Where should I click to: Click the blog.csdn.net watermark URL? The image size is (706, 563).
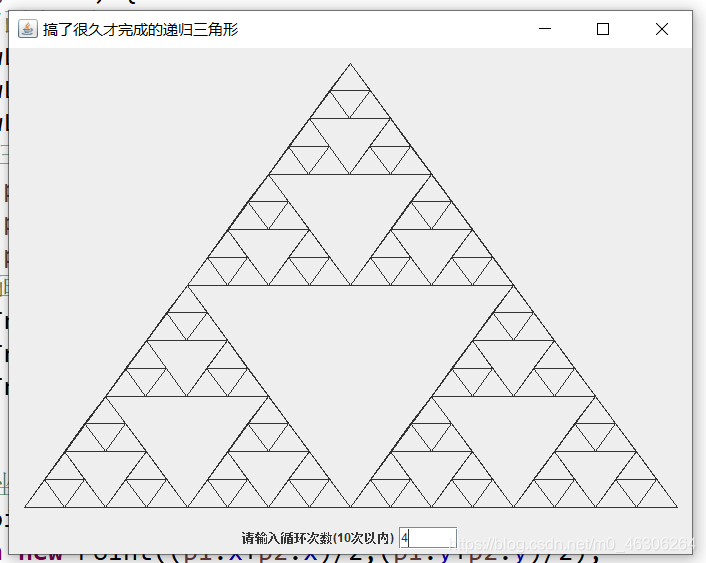(573, 545)
